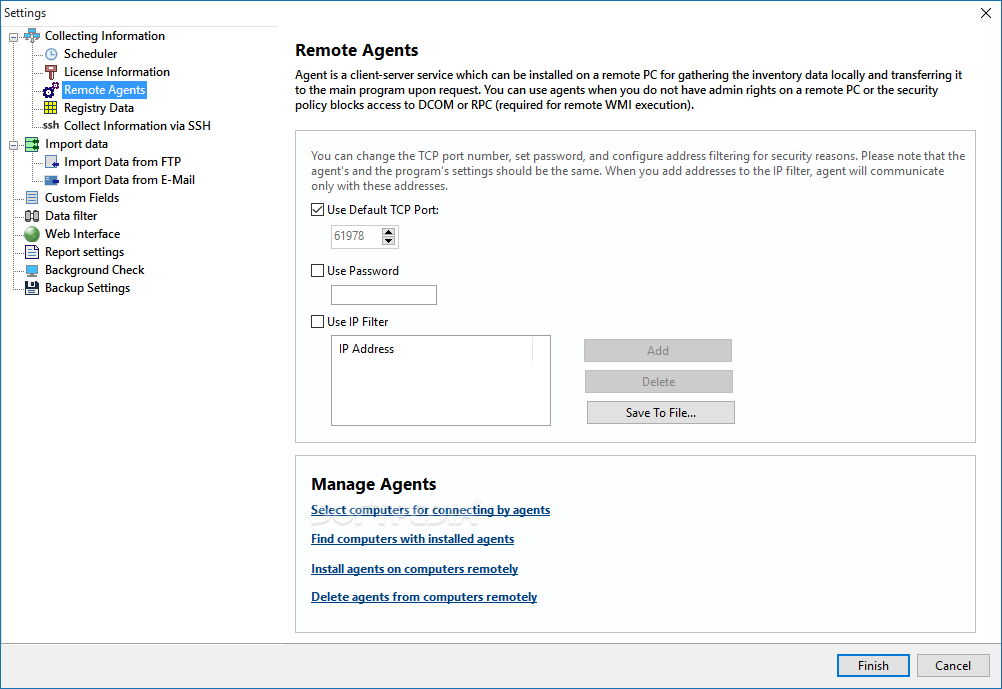Click the Delete IP address button
The image size is (1002, 689).
point(658,382)
